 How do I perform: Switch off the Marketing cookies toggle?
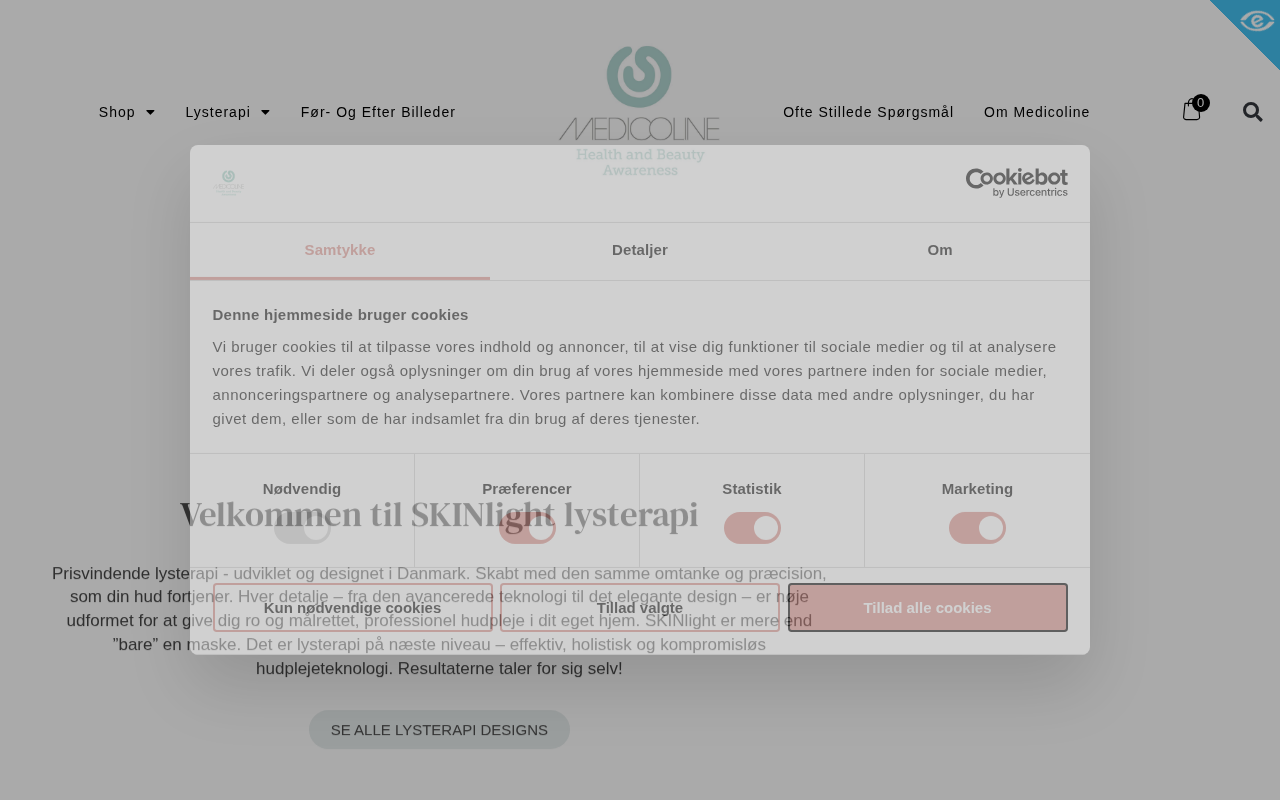coord(977,528)
